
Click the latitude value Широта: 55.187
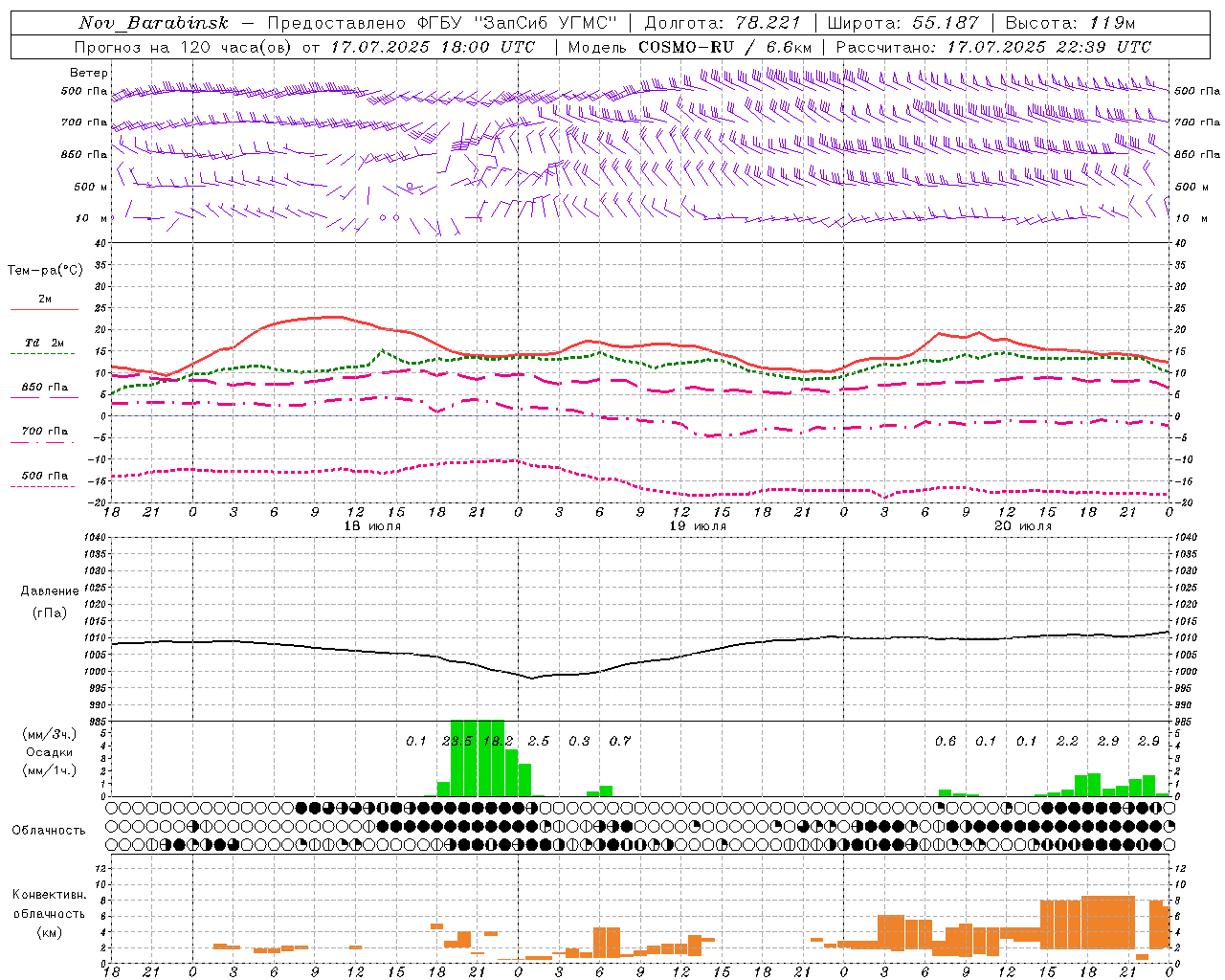point(902,23)
